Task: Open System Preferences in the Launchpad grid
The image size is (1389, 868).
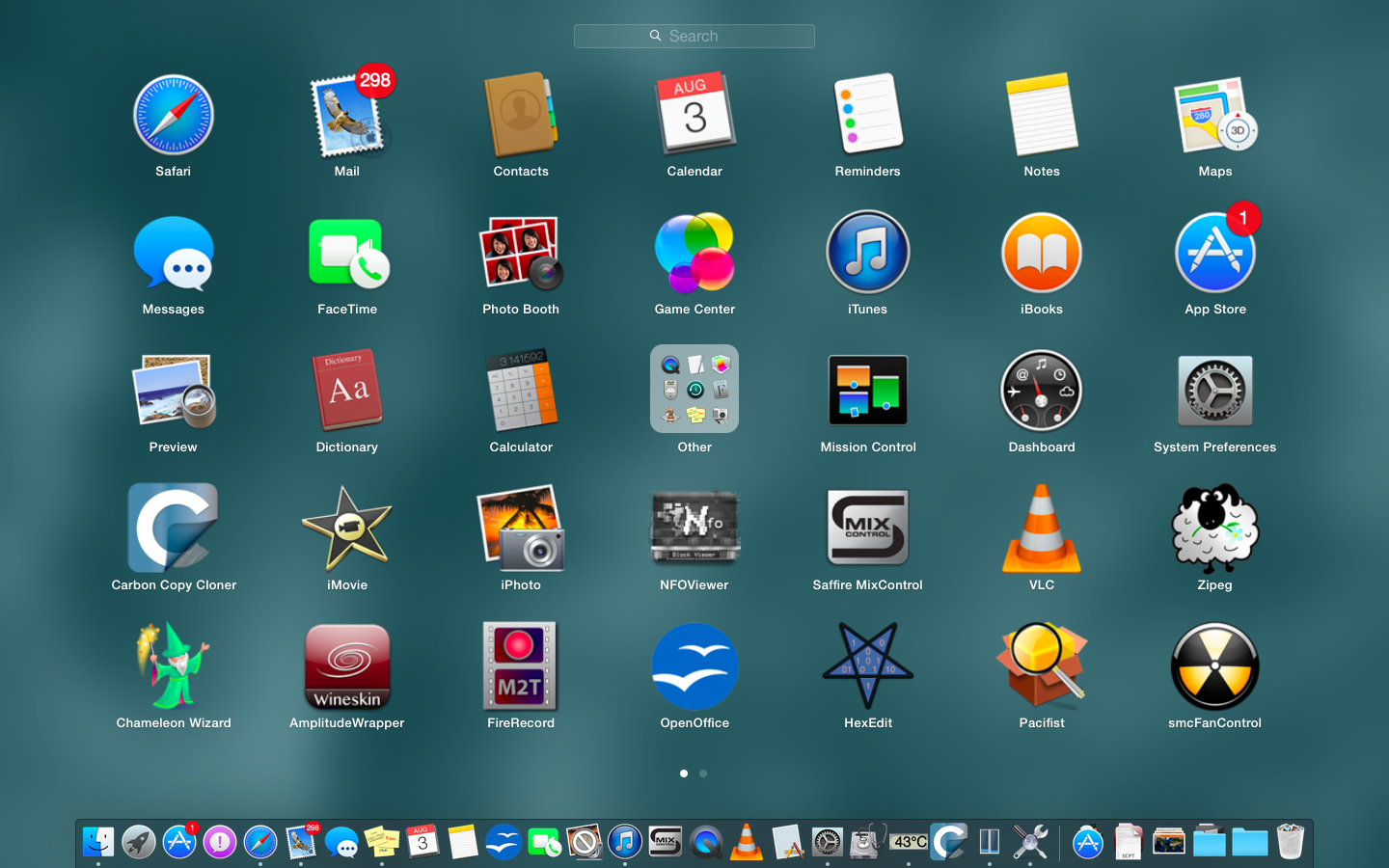Action: pos(1215,391)
